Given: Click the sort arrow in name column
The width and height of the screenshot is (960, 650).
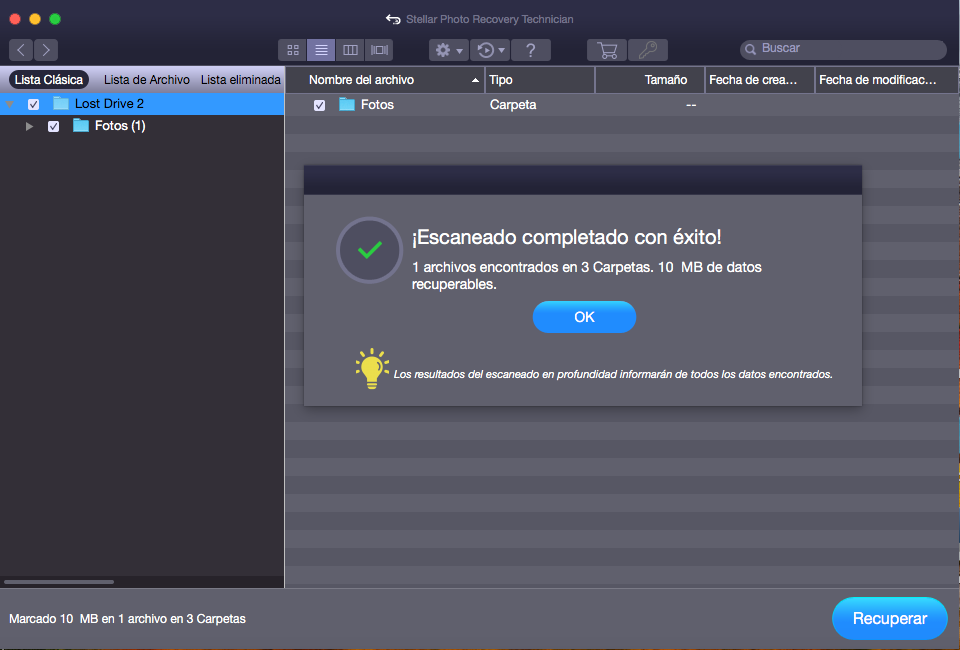Looking at the screenshot, I should [x=475, y=80].
